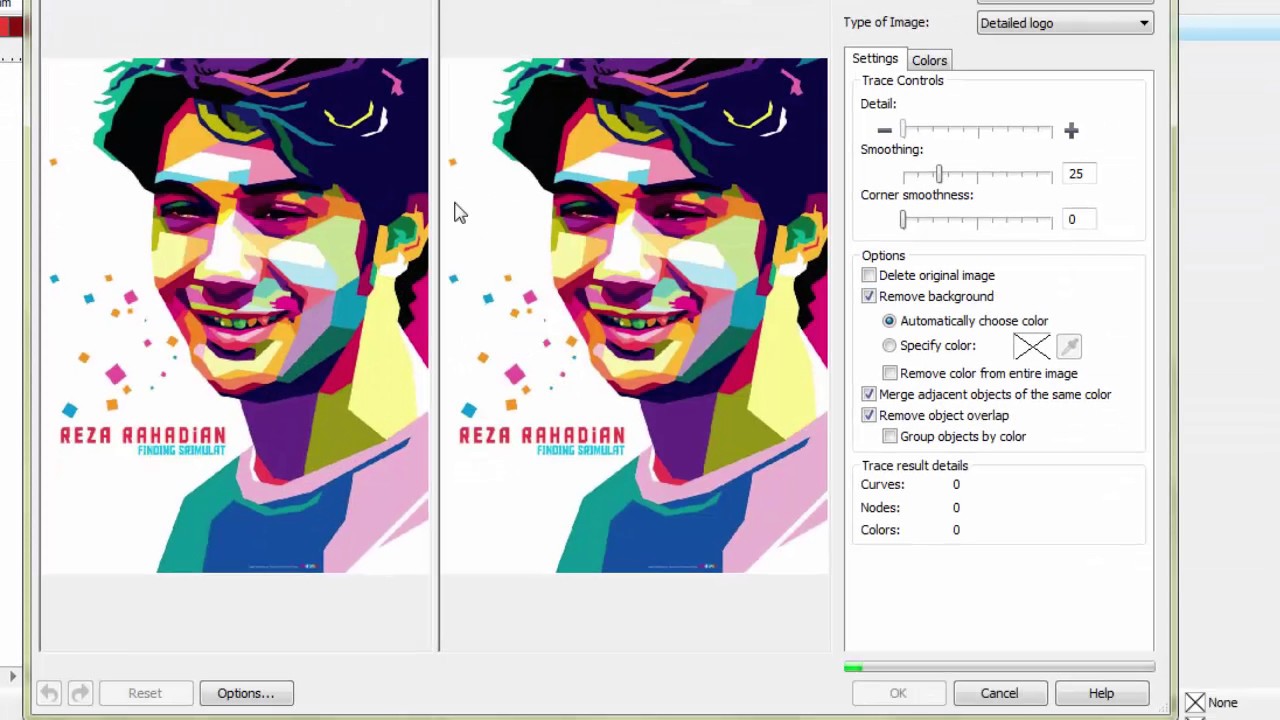
Task: Enable Remove color from entire image
Action: click(x=890, y=373)
